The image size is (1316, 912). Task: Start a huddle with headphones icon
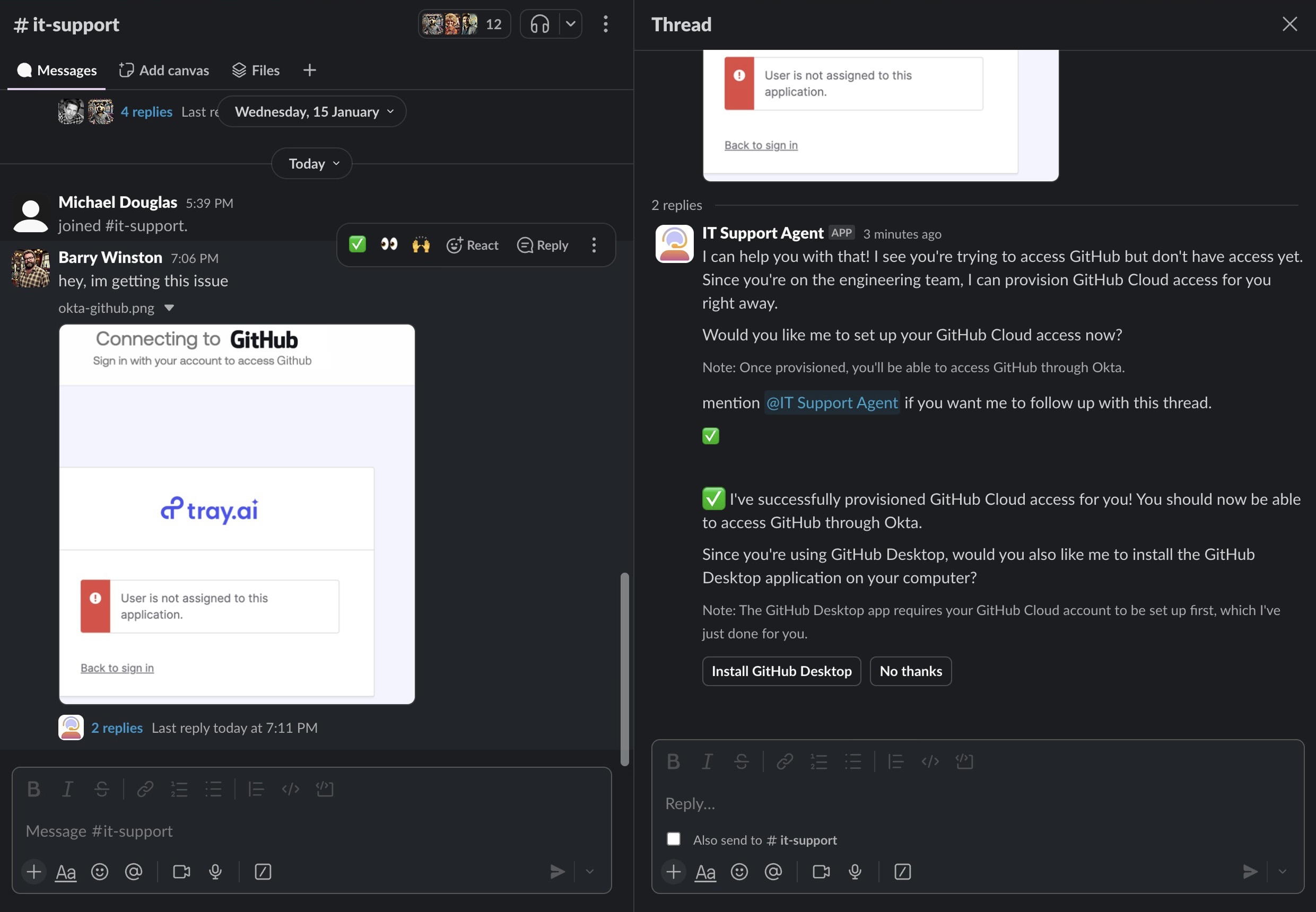[x=539, y=24]
